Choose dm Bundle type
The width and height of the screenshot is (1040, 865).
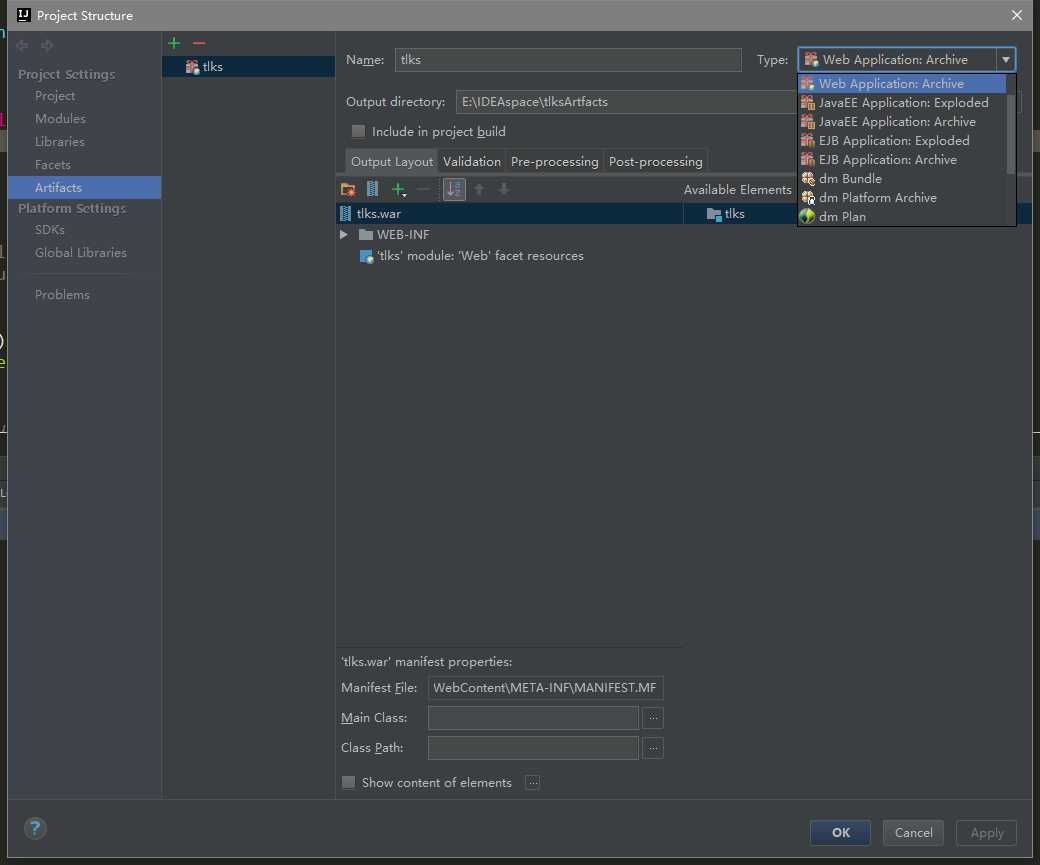tap(902, 179)
